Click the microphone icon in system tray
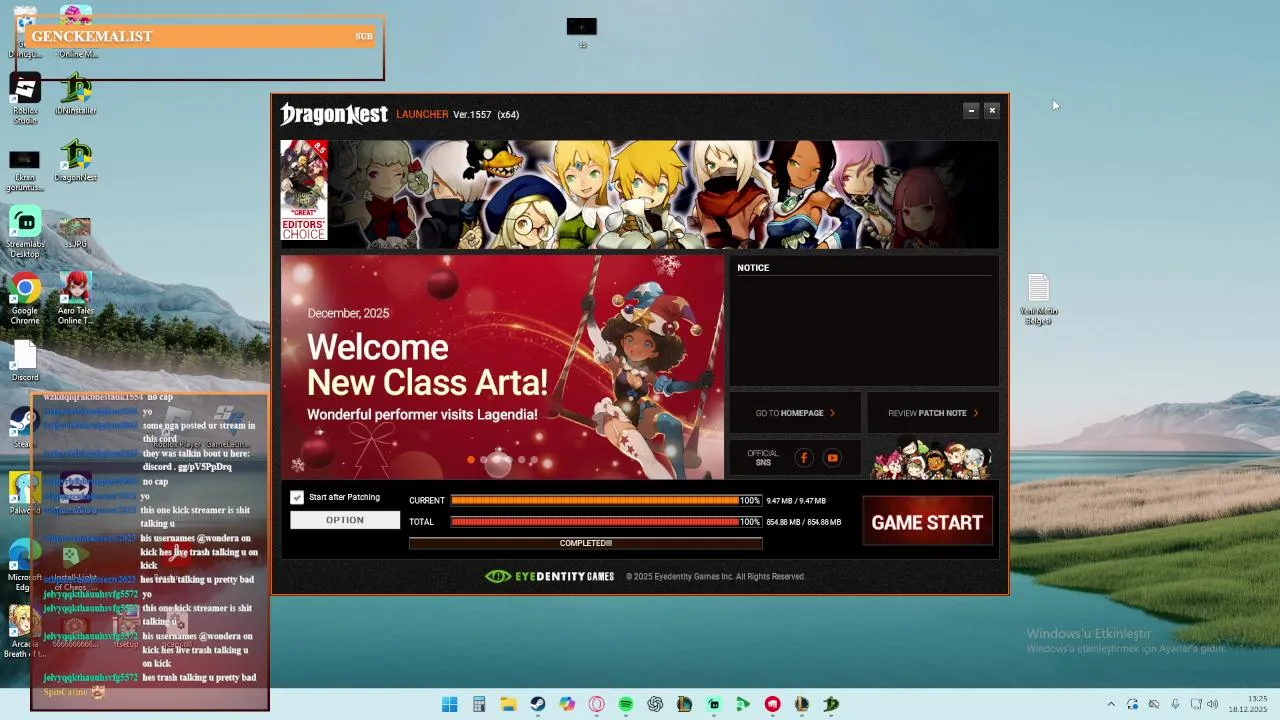This screenshot has height=720, width=1280. click(1175, 704)
